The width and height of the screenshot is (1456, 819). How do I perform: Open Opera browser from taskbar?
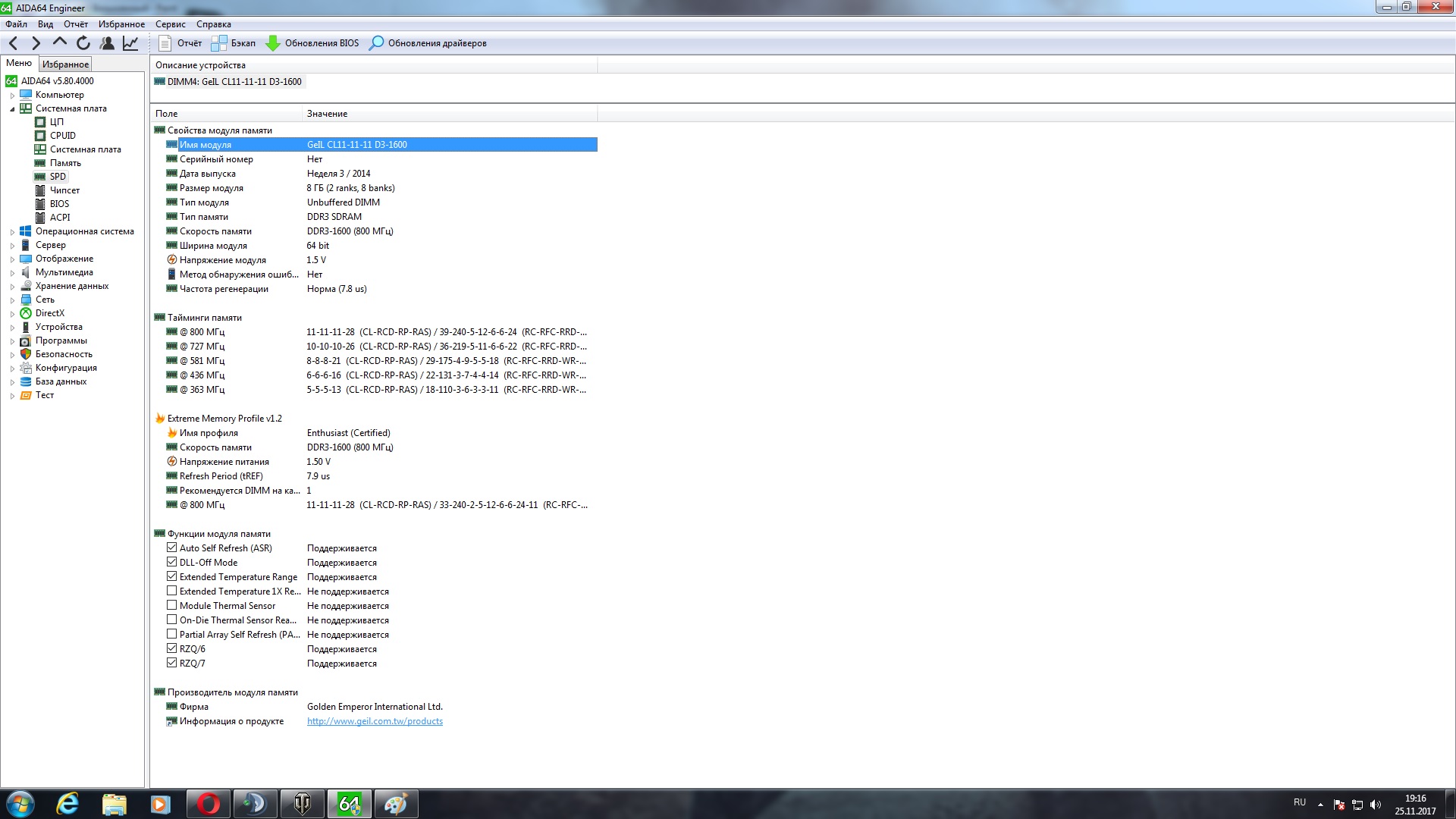point(208,804)
